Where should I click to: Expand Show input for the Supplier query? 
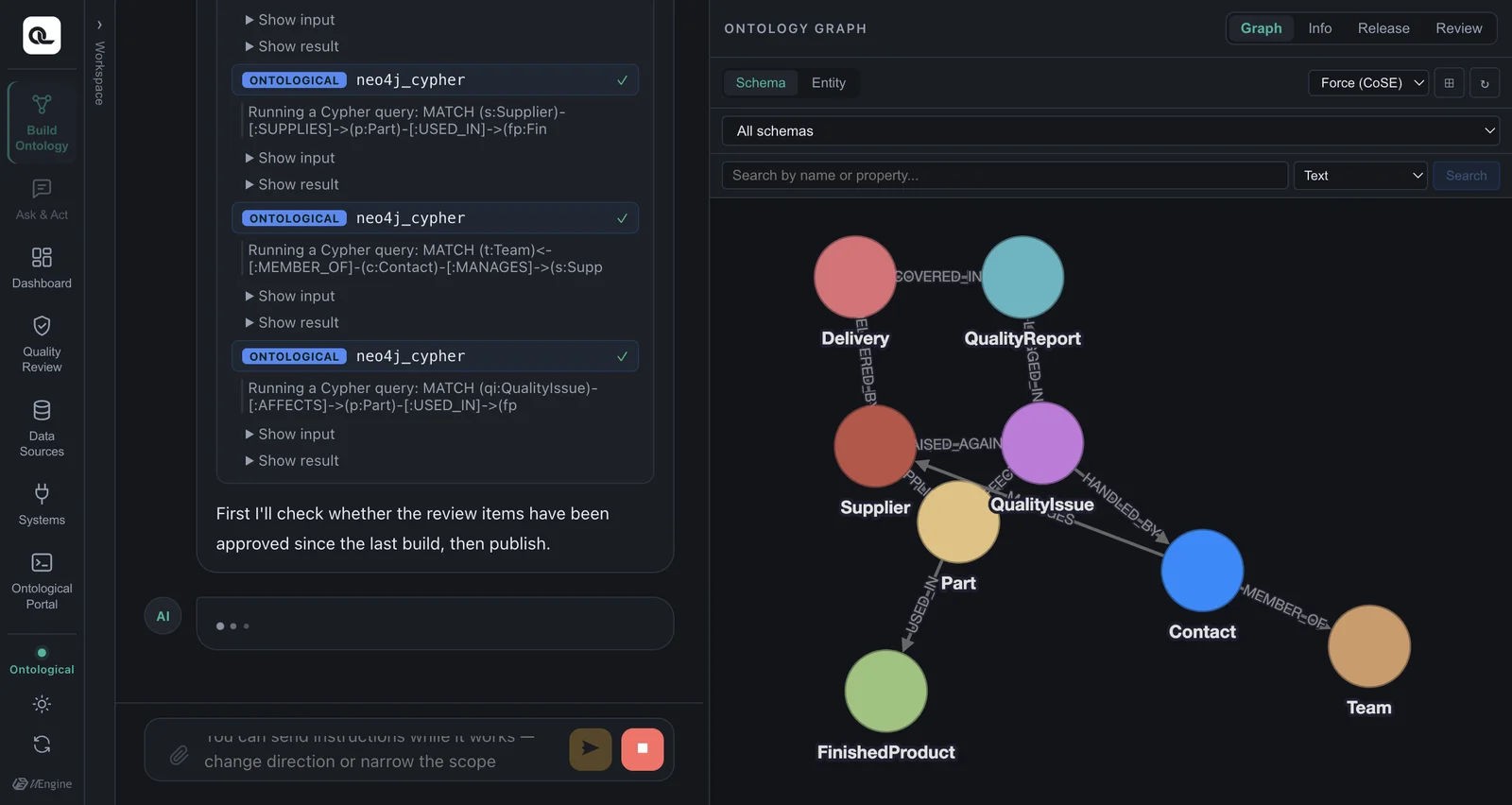click(290, 158)
